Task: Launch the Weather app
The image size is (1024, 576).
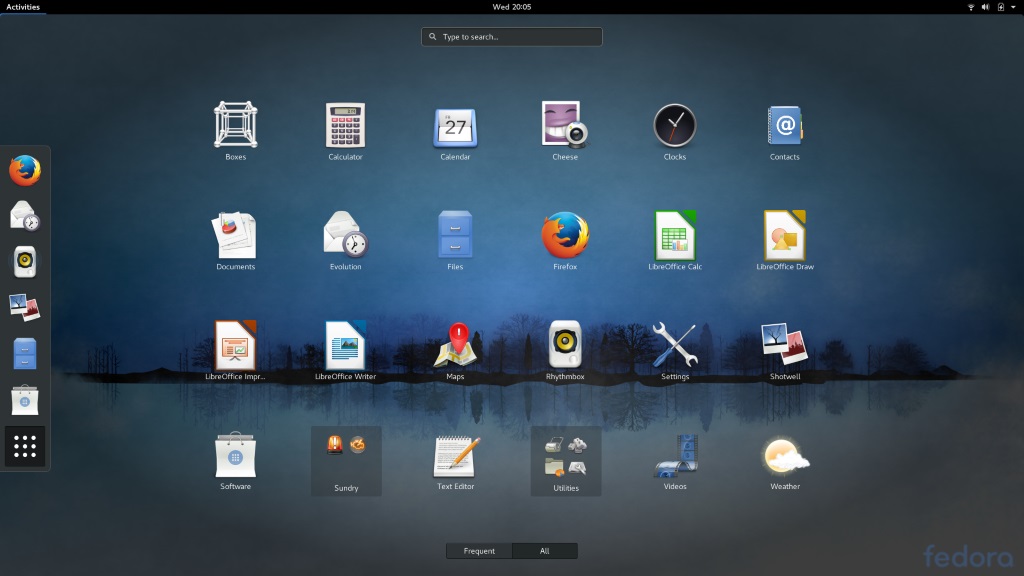Action: [x=784, y=460]
